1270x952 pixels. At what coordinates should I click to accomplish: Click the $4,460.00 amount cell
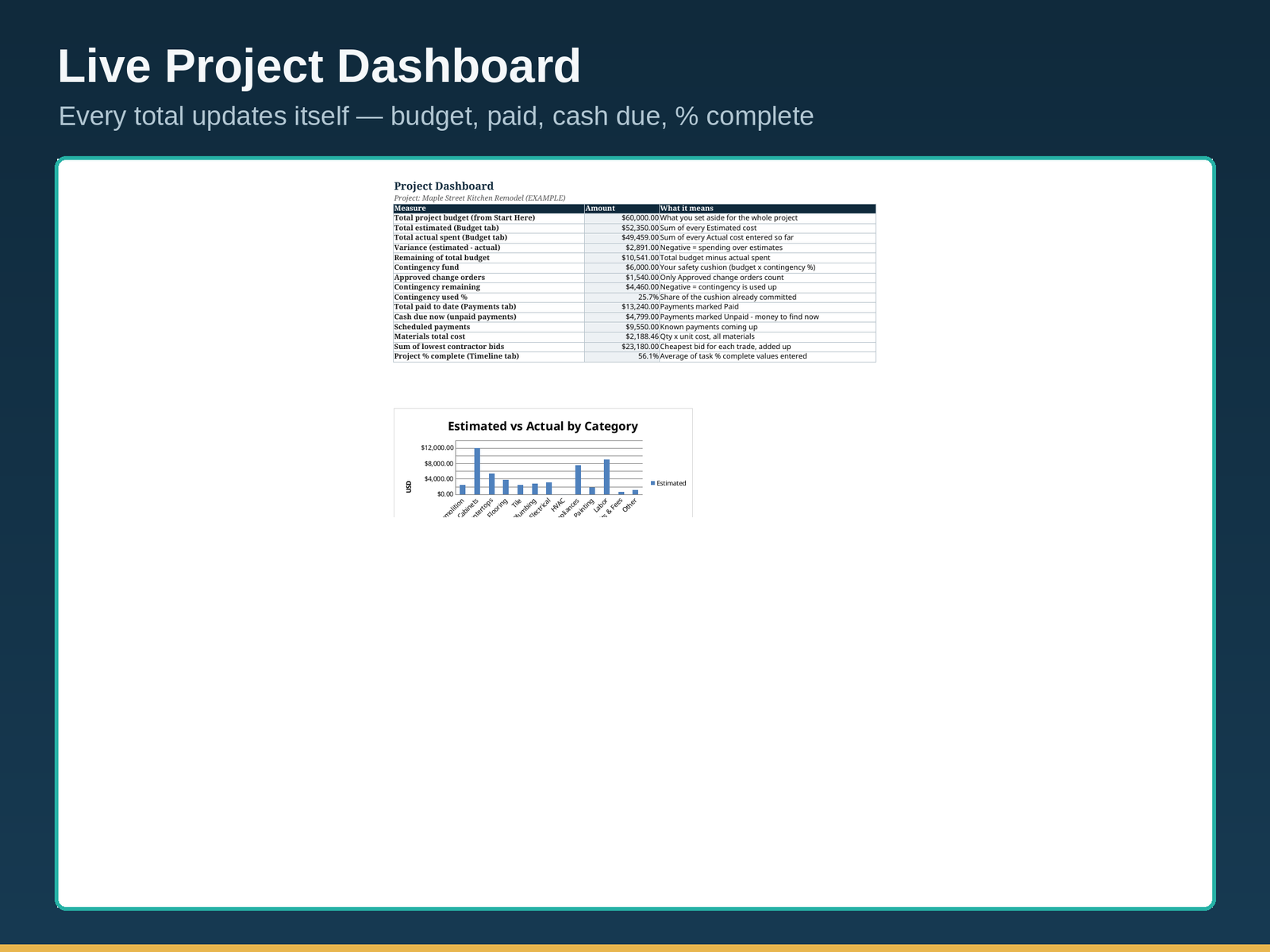click(x=622, y=287)
